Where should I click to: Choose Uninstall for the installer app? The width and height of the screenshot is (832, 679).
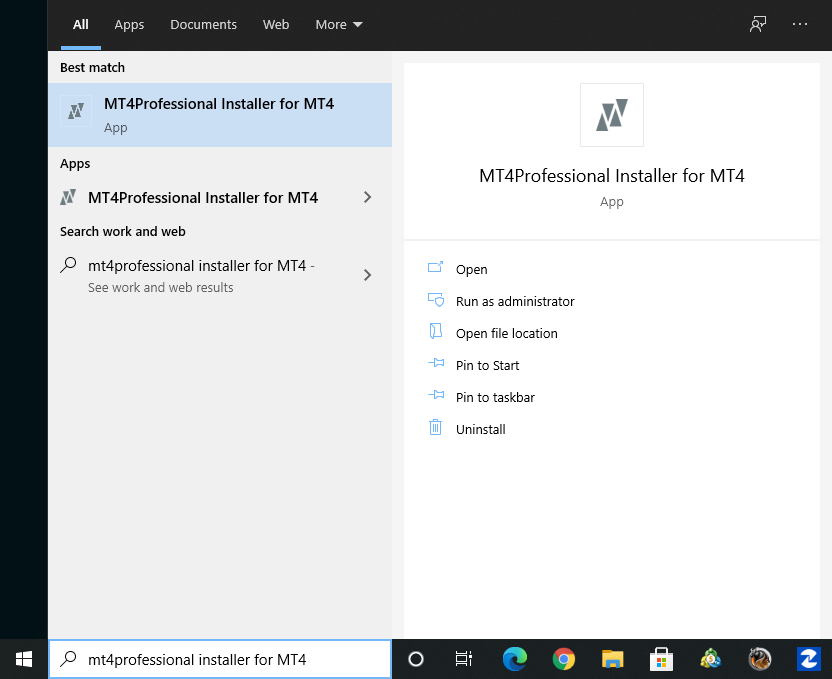click(480, 429)
